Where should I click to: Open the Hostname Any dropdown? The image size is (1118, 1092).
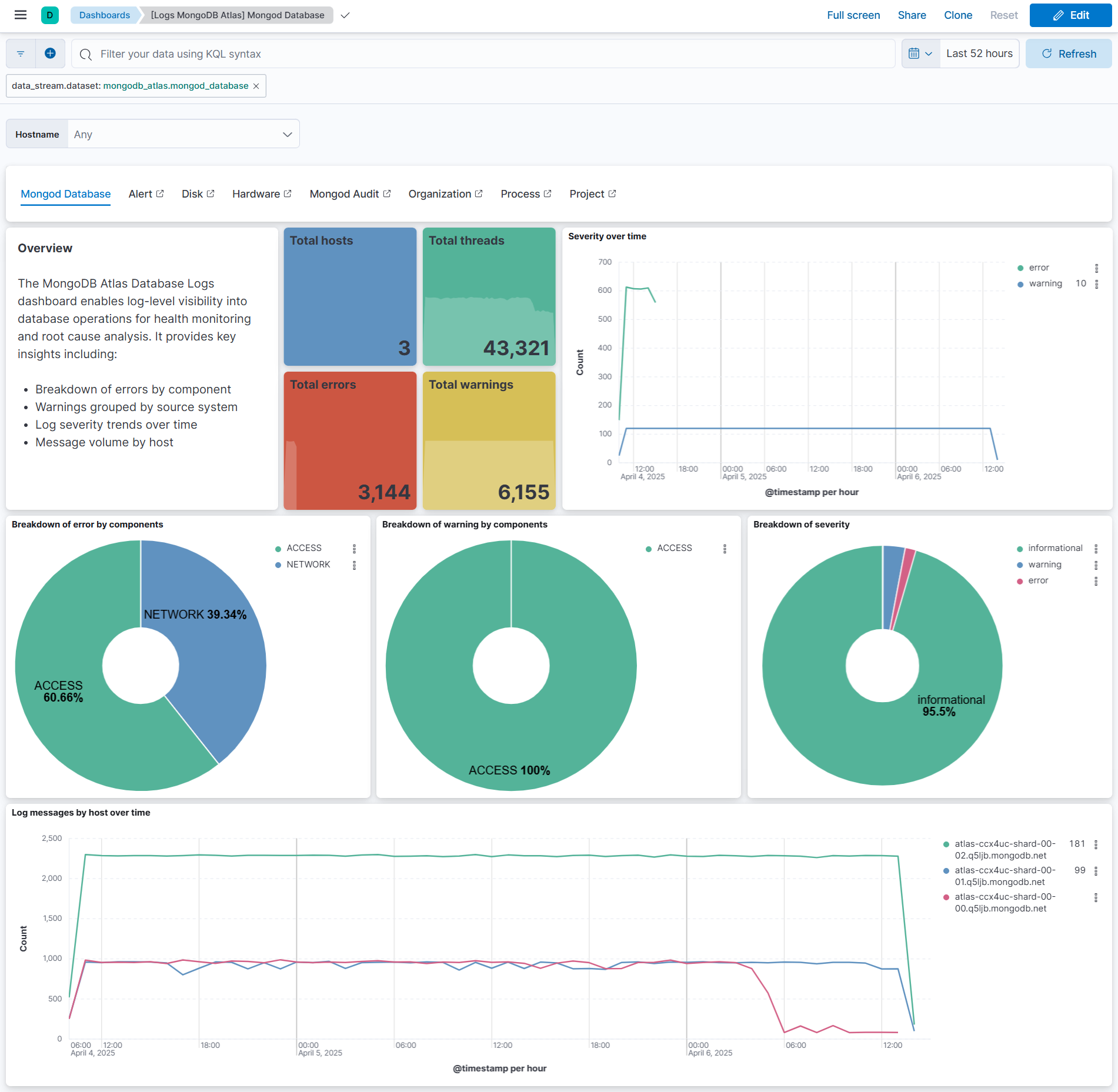click(183, 134)
